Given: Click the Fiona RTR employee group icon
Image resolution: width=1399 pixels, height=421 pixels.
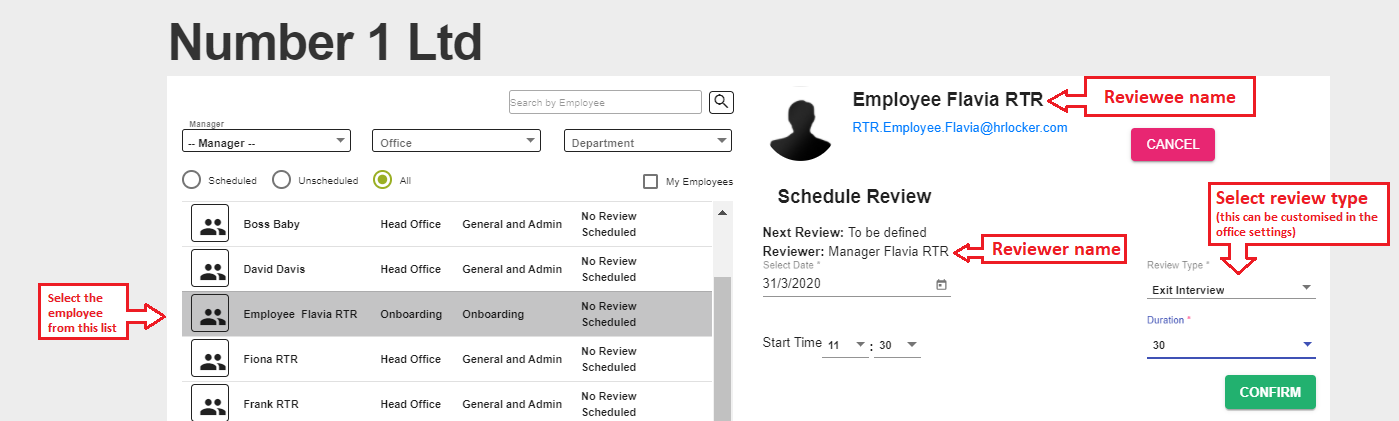Looking at the screenshot, I should coord(210,359).
